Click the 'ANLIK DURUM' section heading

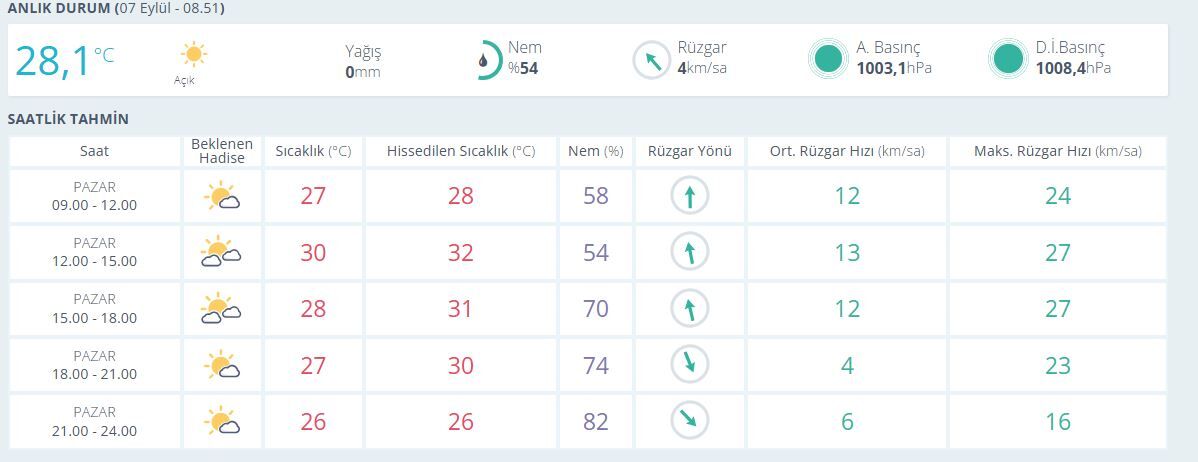(58, 9)
